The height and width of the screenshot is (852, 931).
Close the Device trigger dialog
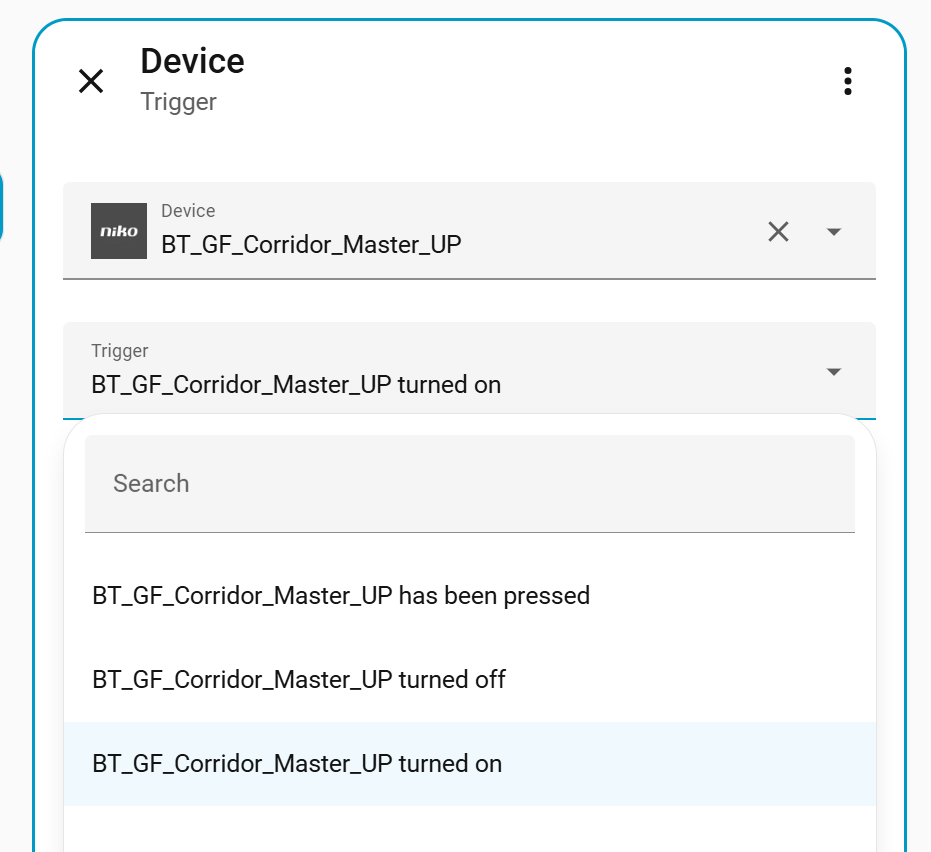click(x=91, y=81)
